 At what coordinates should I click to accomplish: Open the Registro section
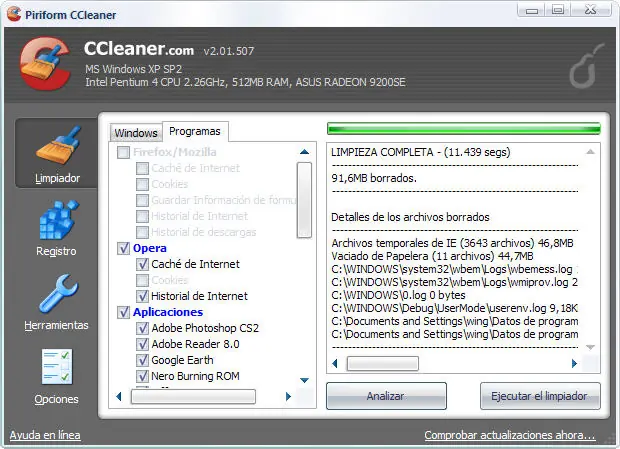(x=57, y=228)
